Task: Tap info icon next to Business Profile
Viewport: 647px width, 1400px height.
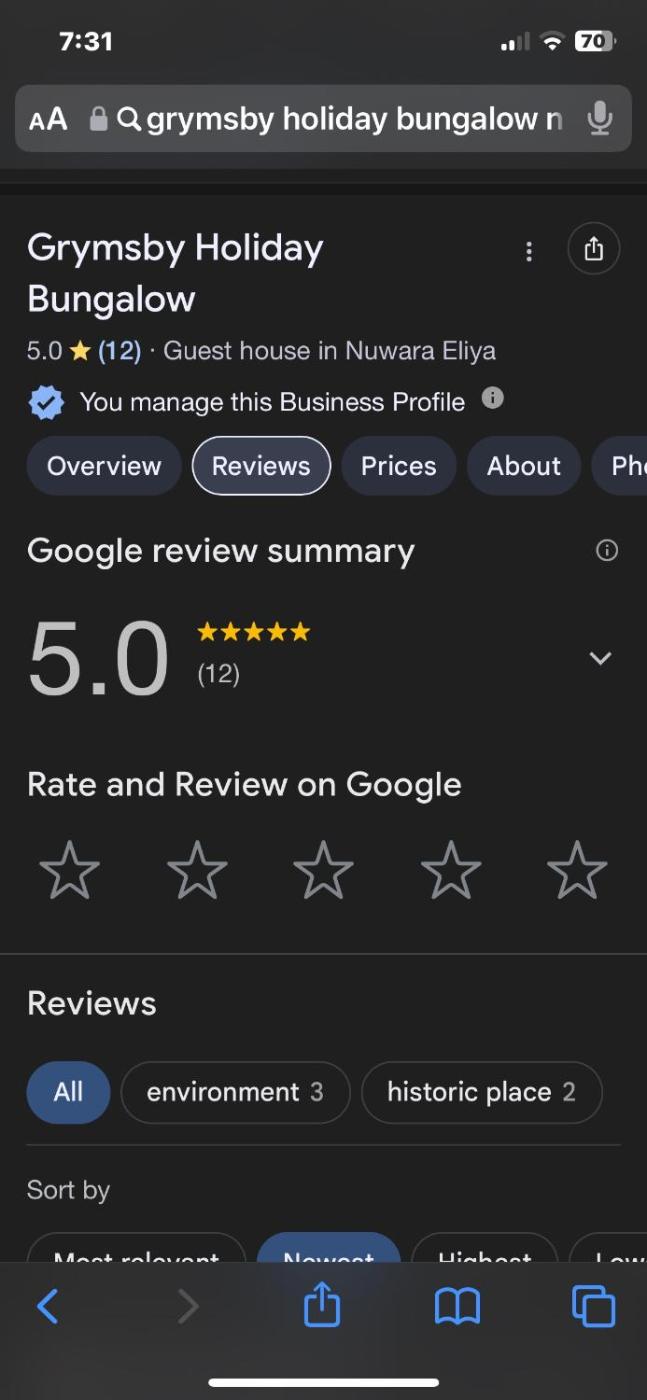Action: (492, 399)
